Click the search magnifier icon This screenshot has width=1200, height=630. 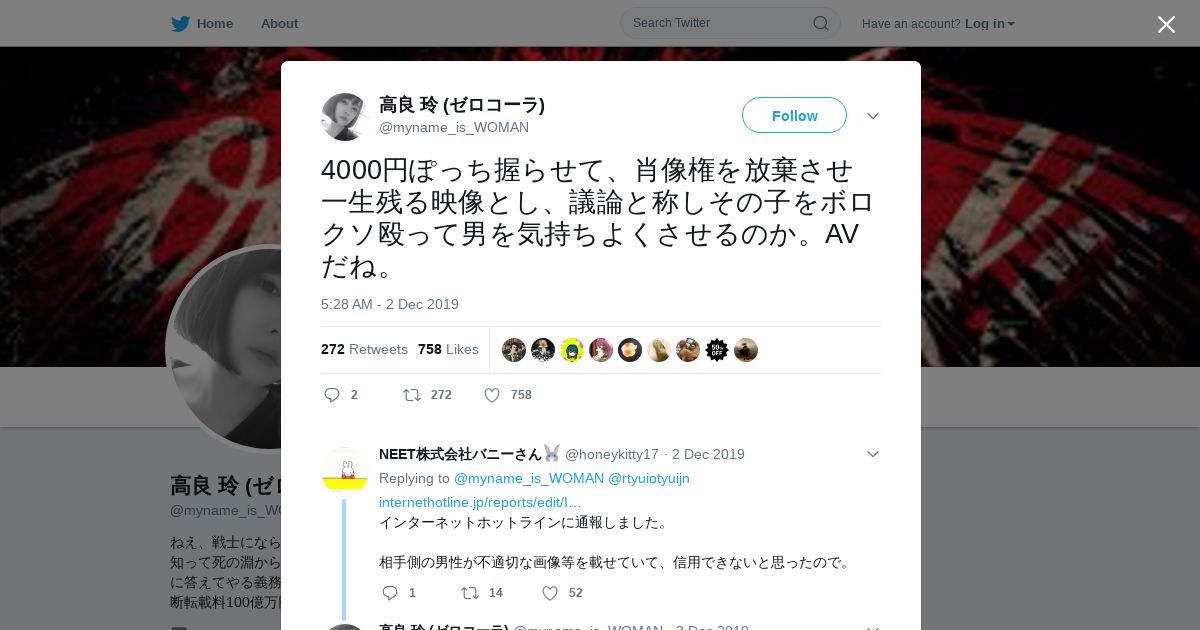[x=821, y=23]
